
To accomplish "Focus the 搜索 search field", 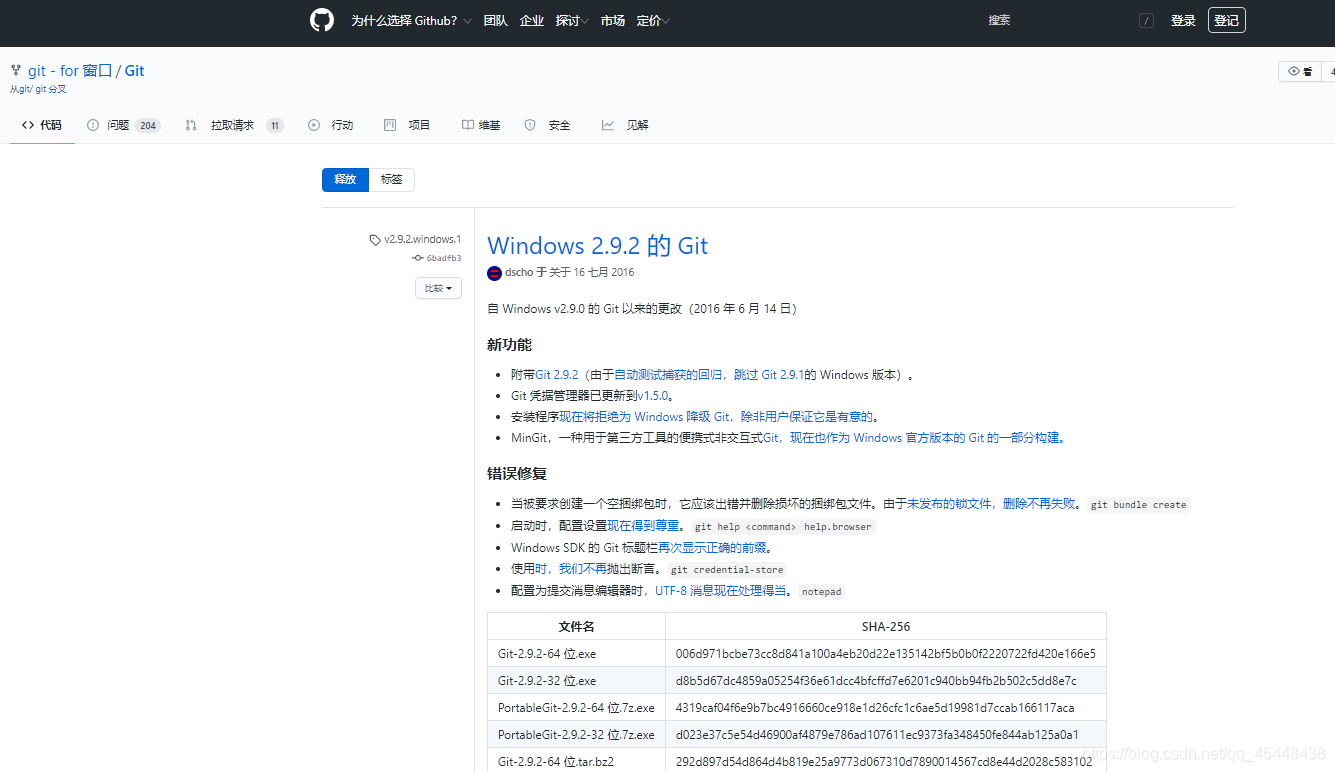I will (1070, 21).
